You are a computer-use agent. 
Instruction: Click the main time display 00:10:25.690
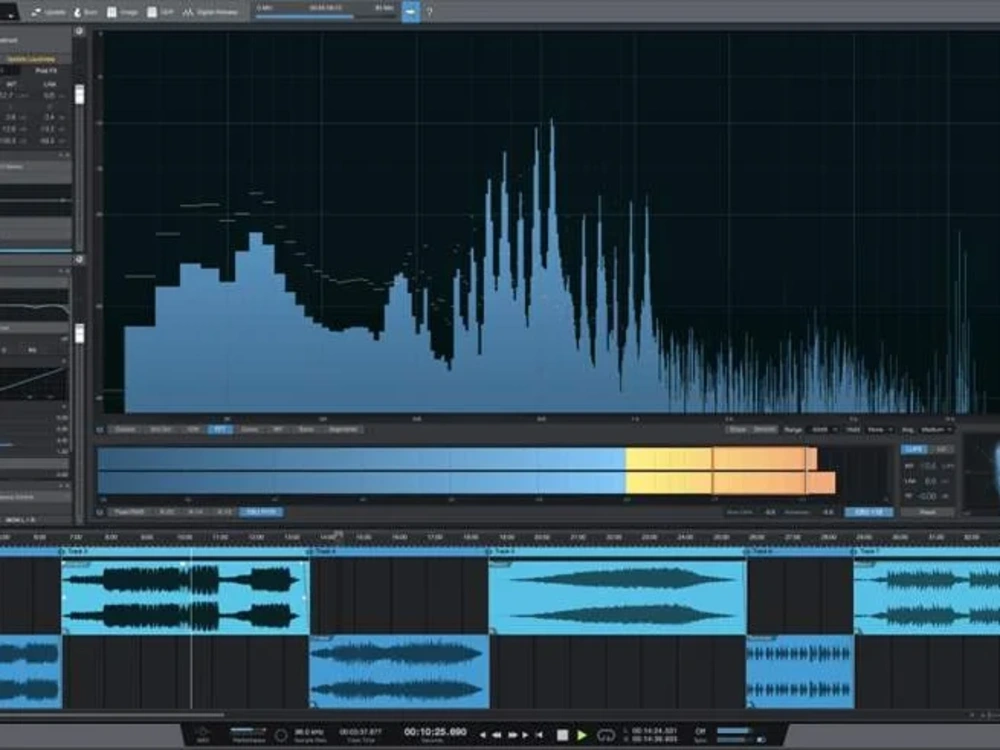[x=435, y=732]
